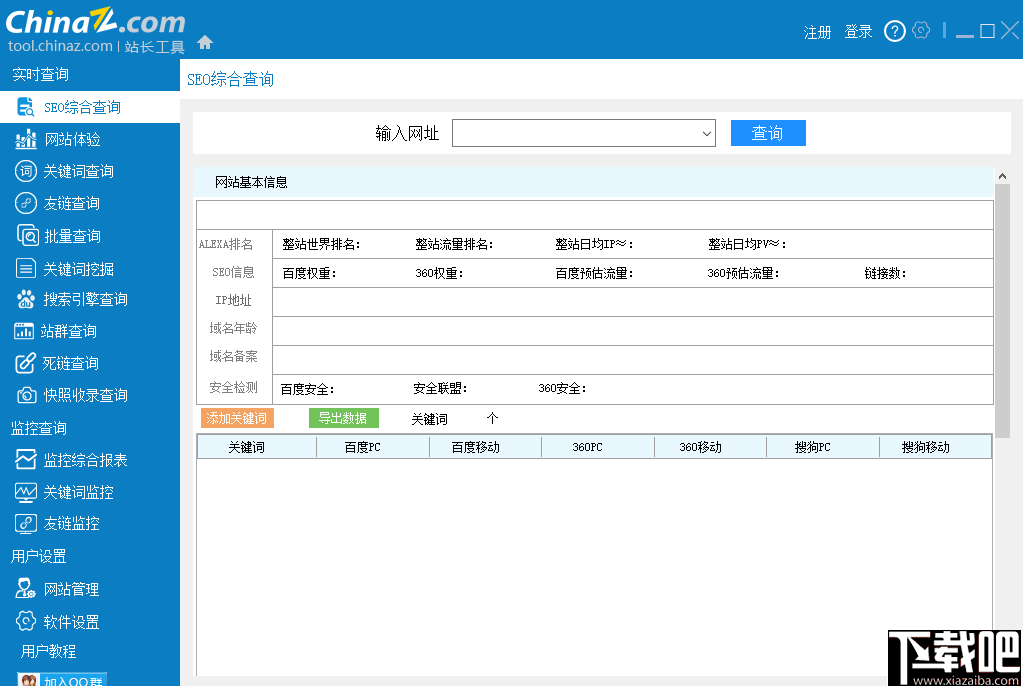Expand the website address dropdown
This screenshot has height=686, width=1023.
click(x=707, y=132)
